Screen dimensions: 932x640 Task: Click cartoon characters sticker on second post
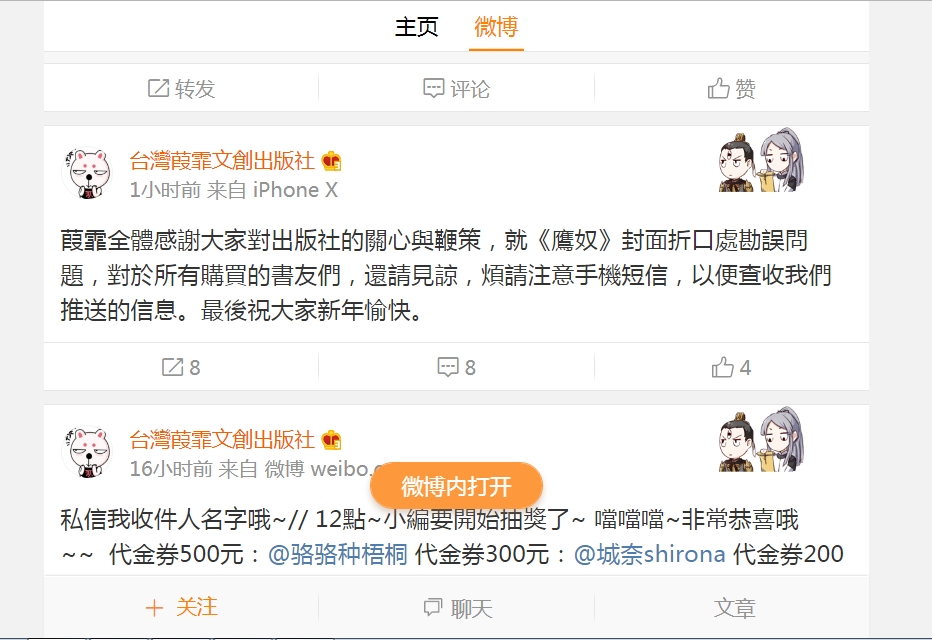pos(761,440)
